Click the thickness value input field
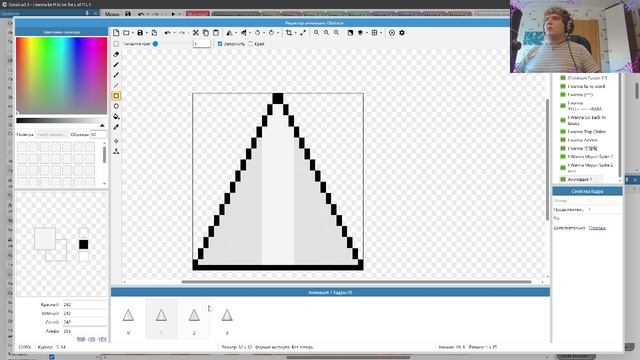 click(x=202, y=44)
